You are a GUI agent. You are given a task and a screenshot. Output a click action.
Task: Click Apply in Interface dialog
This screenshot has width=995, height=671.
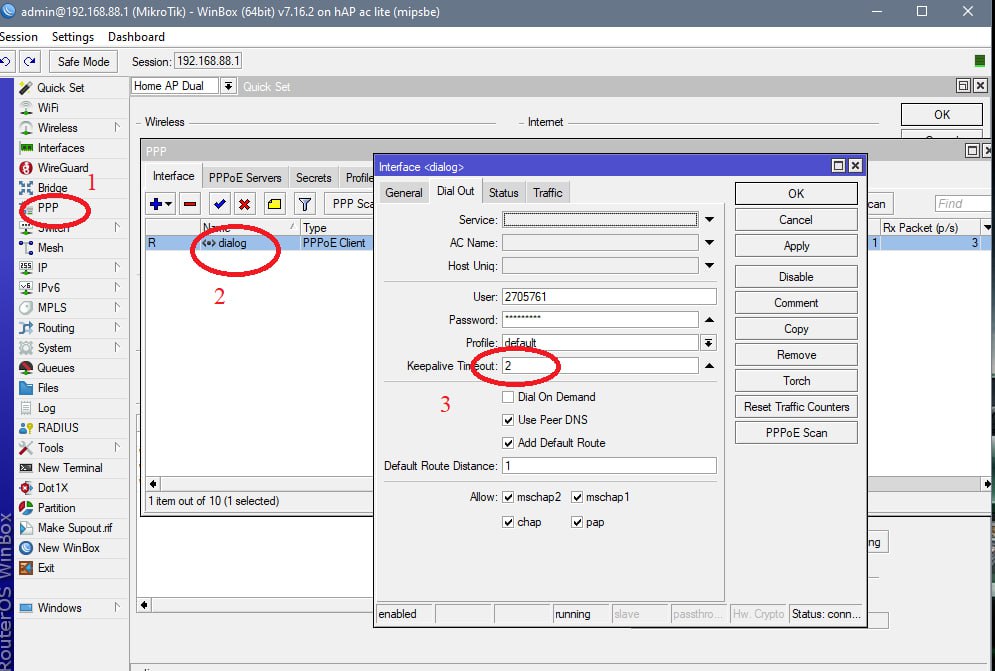point(796,246)
